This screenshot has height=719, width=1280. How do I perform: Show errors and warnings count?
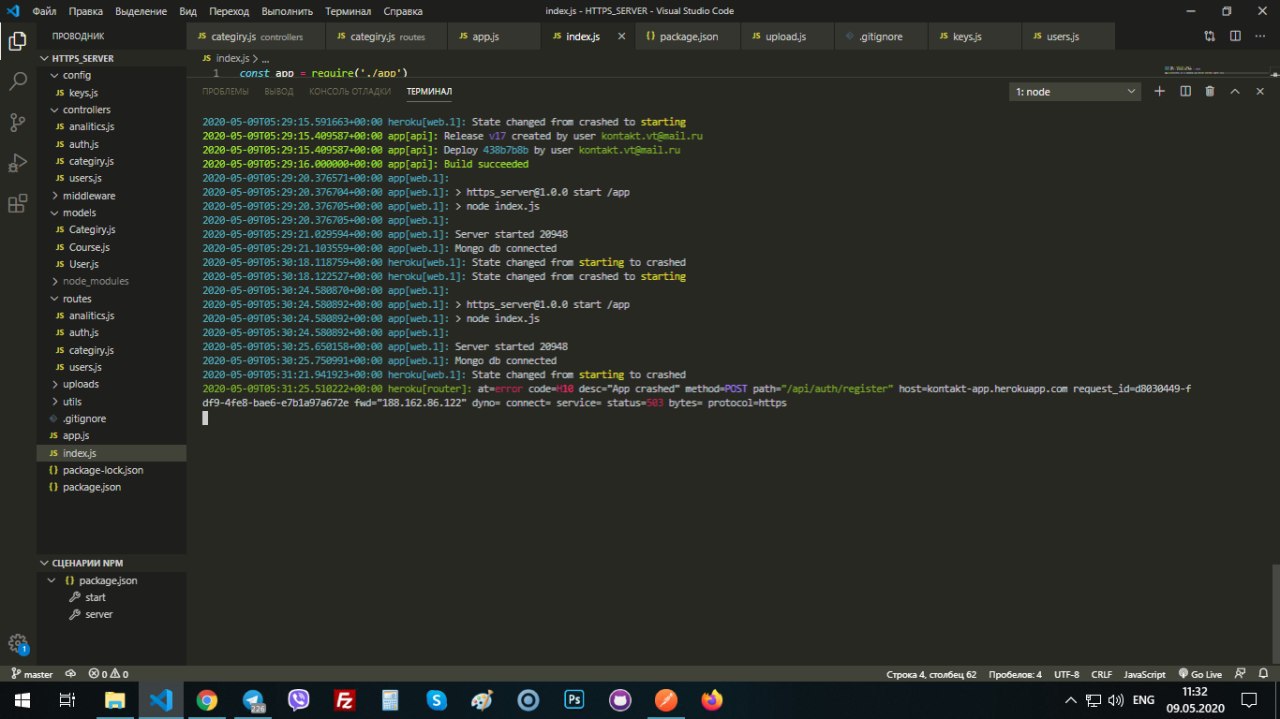point(108,674)
